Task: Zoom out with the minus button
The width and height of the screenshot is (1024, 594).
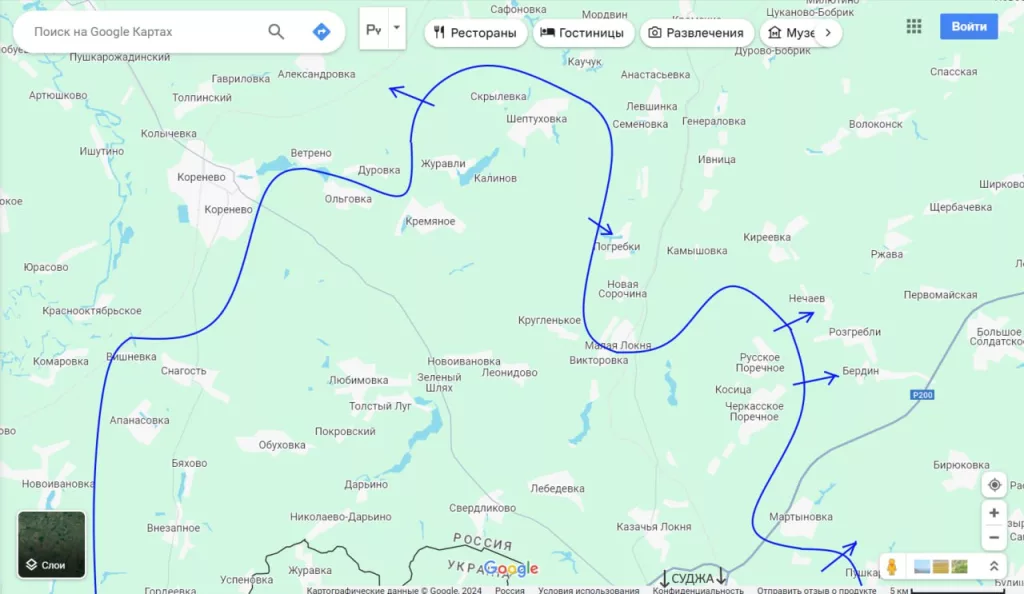Action: coord(994,538)
